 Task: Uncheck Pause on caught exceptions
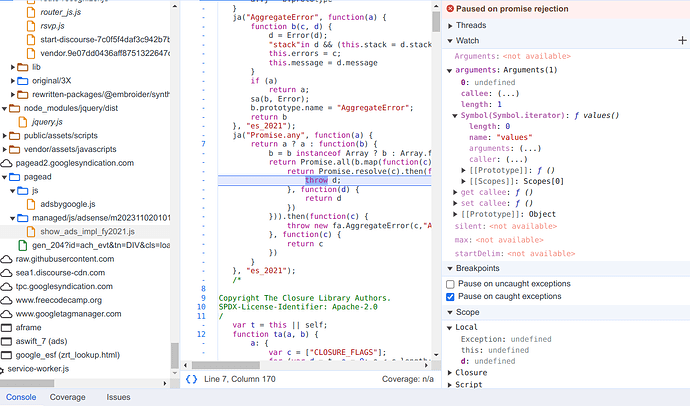pos(450,297)
